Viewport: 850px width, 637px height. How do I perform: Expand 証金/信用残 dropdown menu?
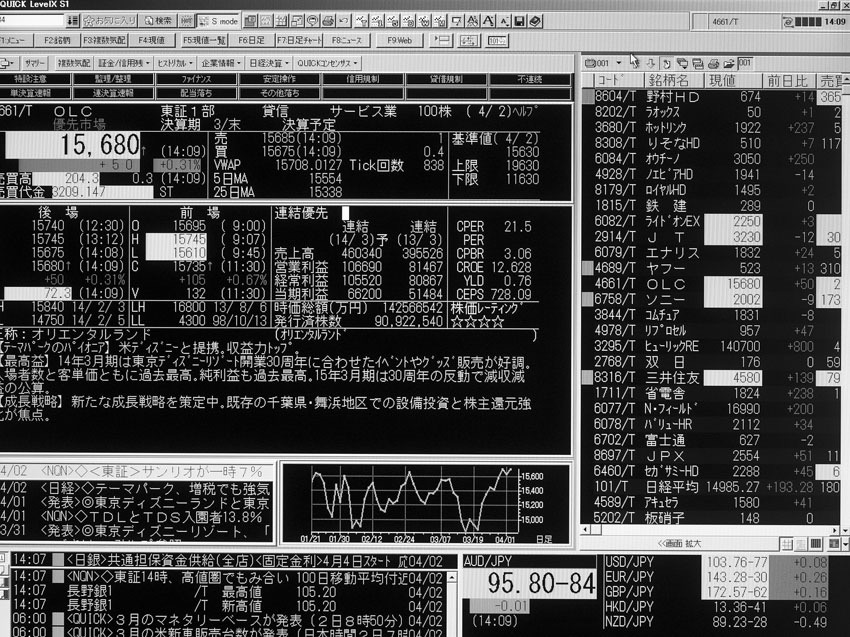click(x=124, y=63)
